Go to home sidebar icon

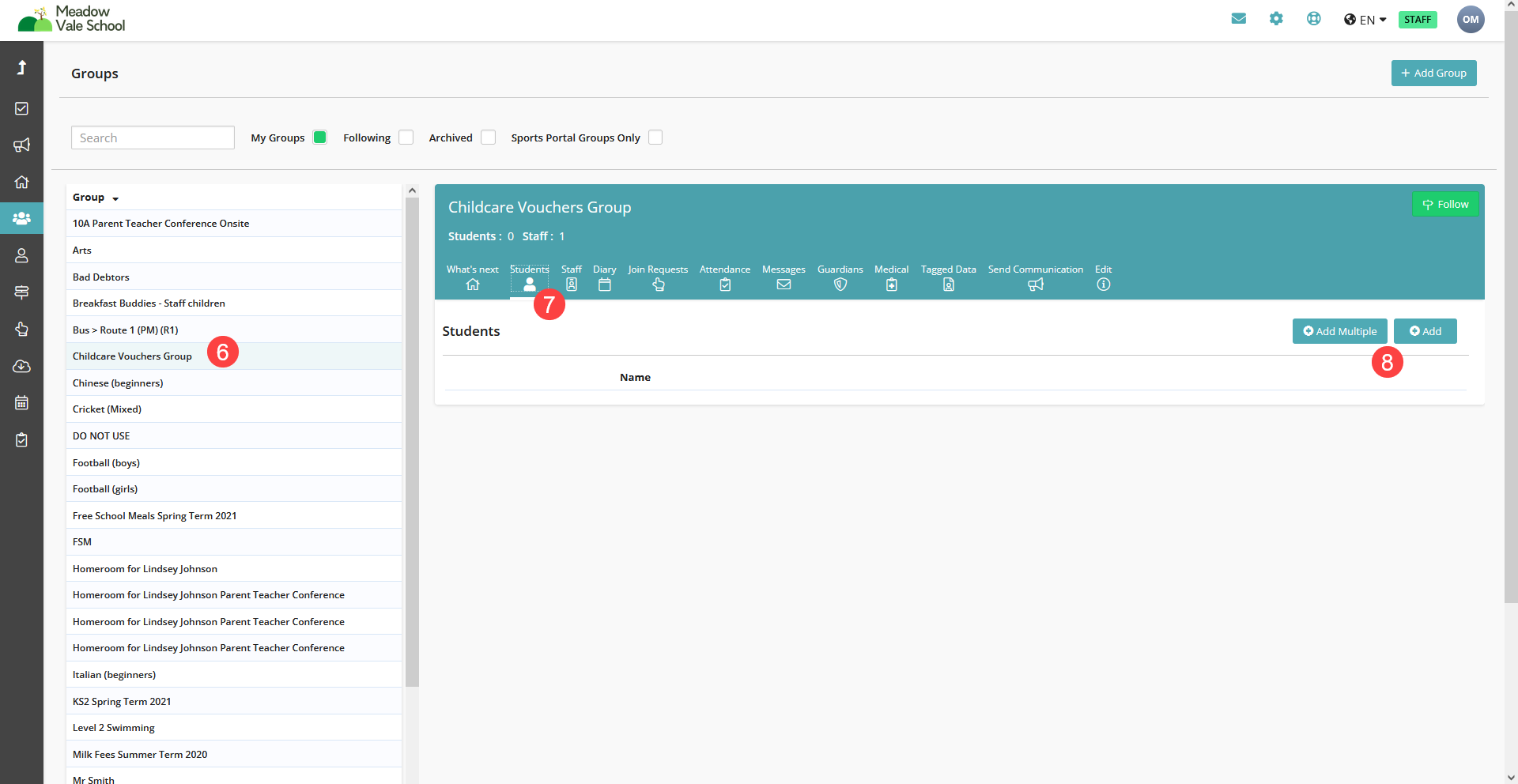pyautogui.click(x=21, y=182)
